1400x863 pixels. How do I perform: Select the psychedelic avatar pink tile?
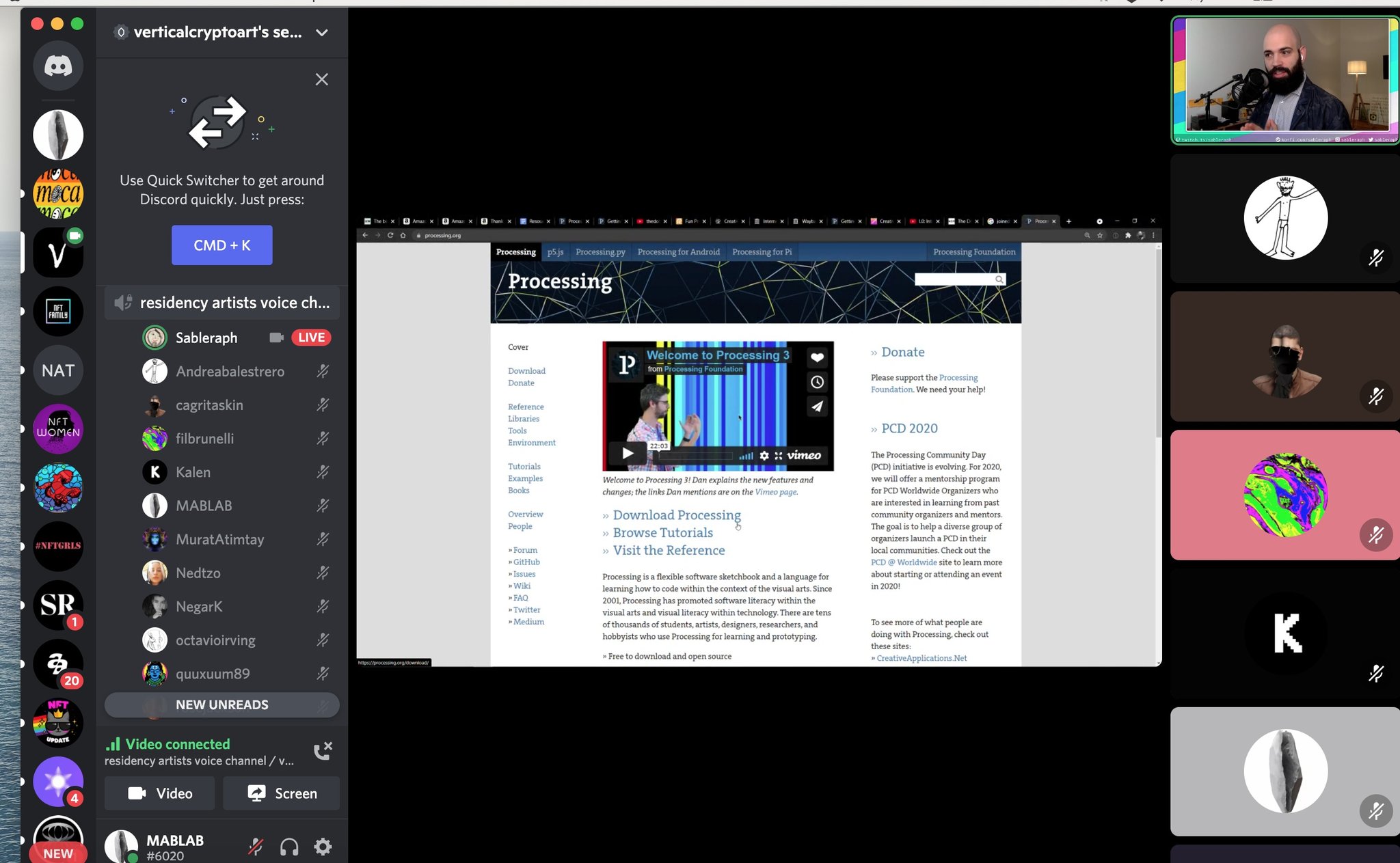(1285, 495)
